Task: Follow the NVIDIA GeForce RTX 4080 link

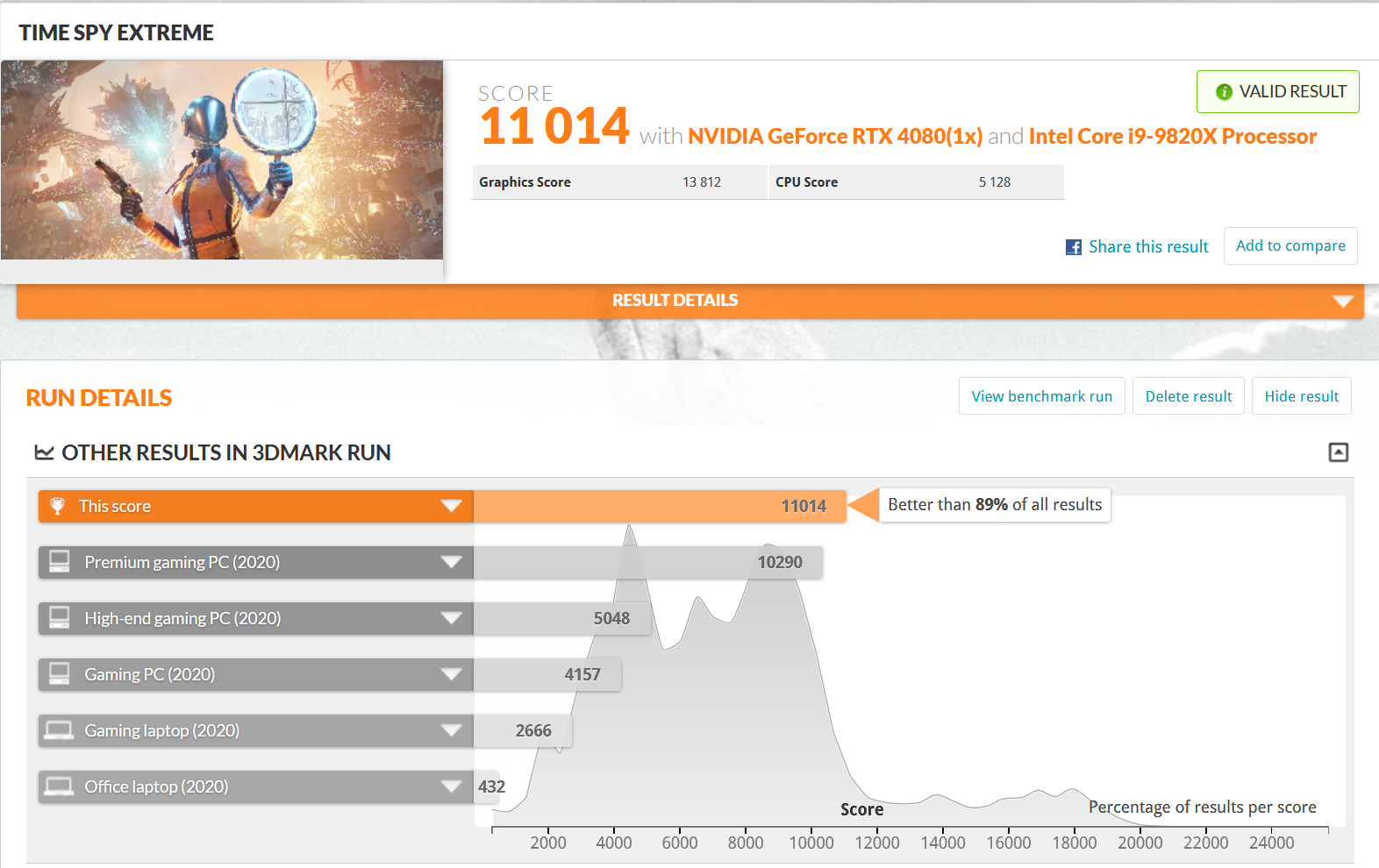Action: point(834,137)
